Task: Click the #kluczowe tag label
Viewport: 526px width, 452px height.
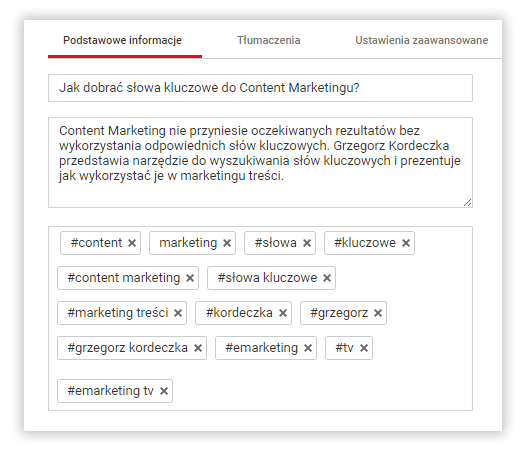Action: [x=365, y=243]
